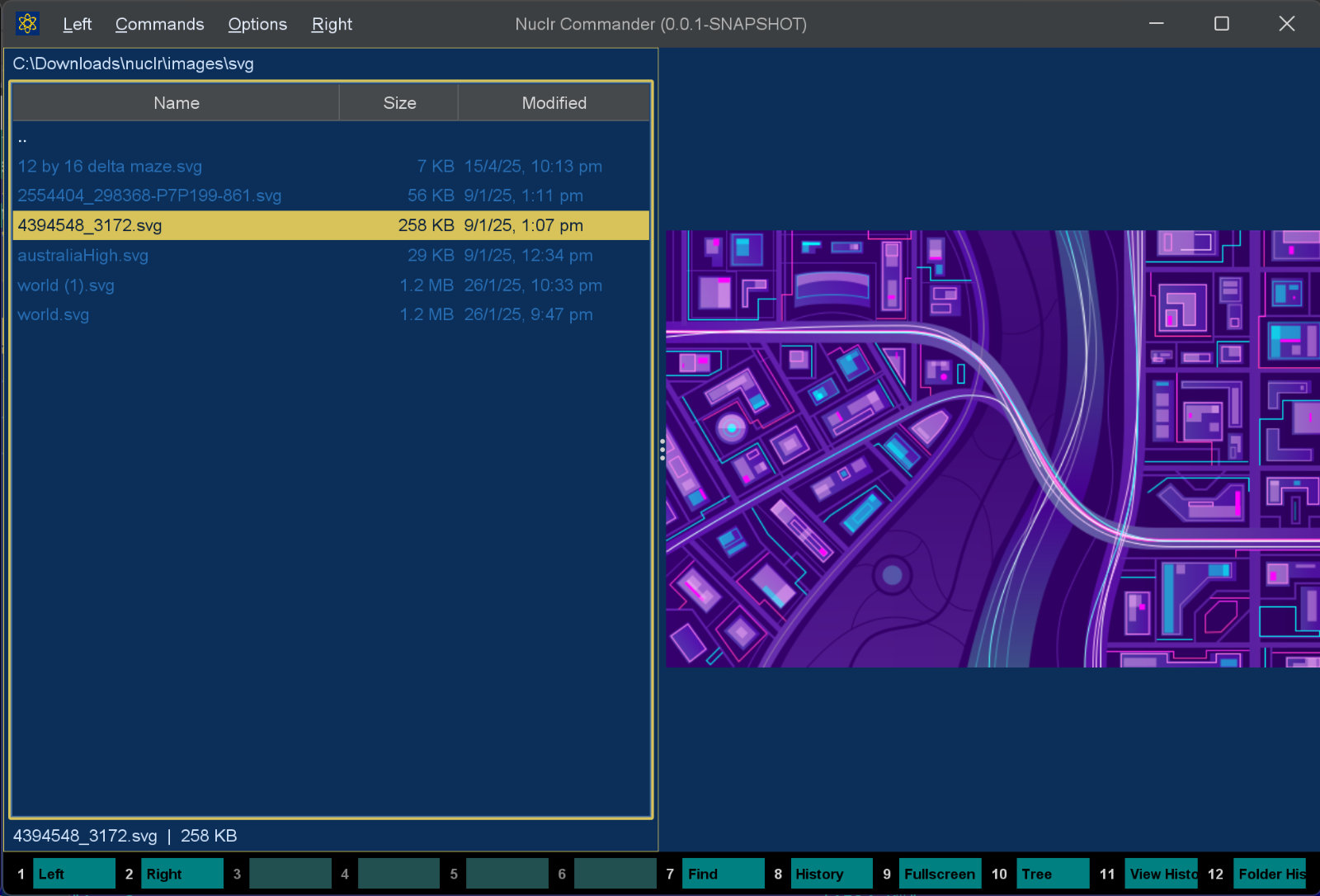Close the Nuclr Commander window

(1287, 24)
